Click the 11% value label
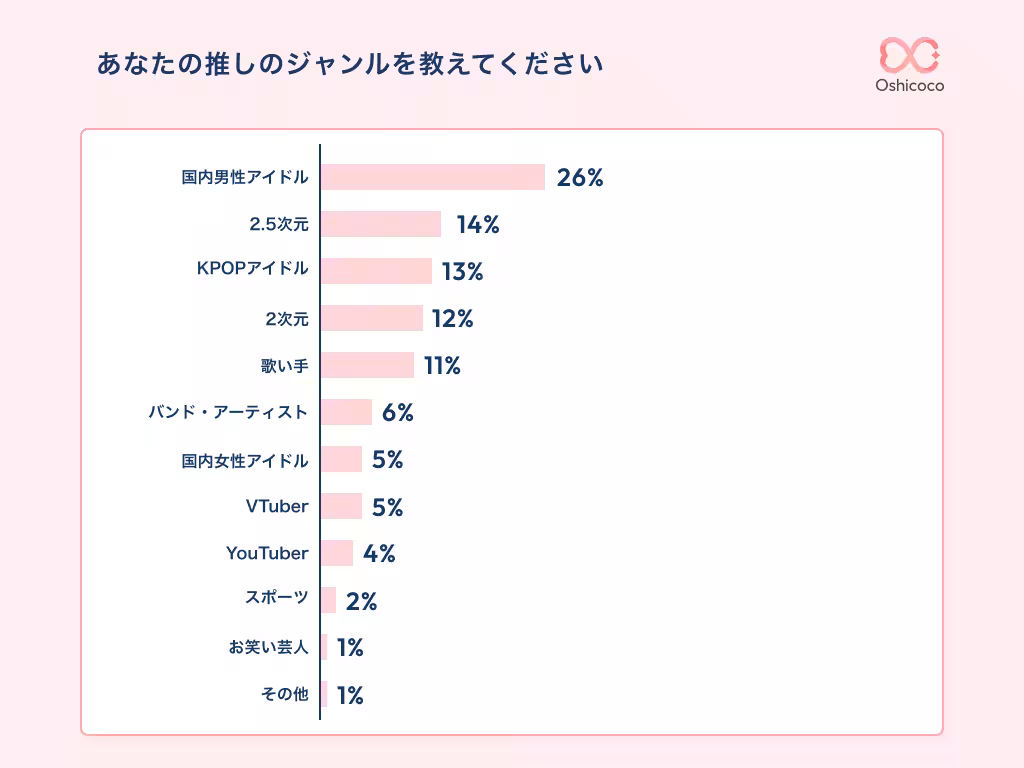Screen dimensions: 1024x768 coord(442,366)
